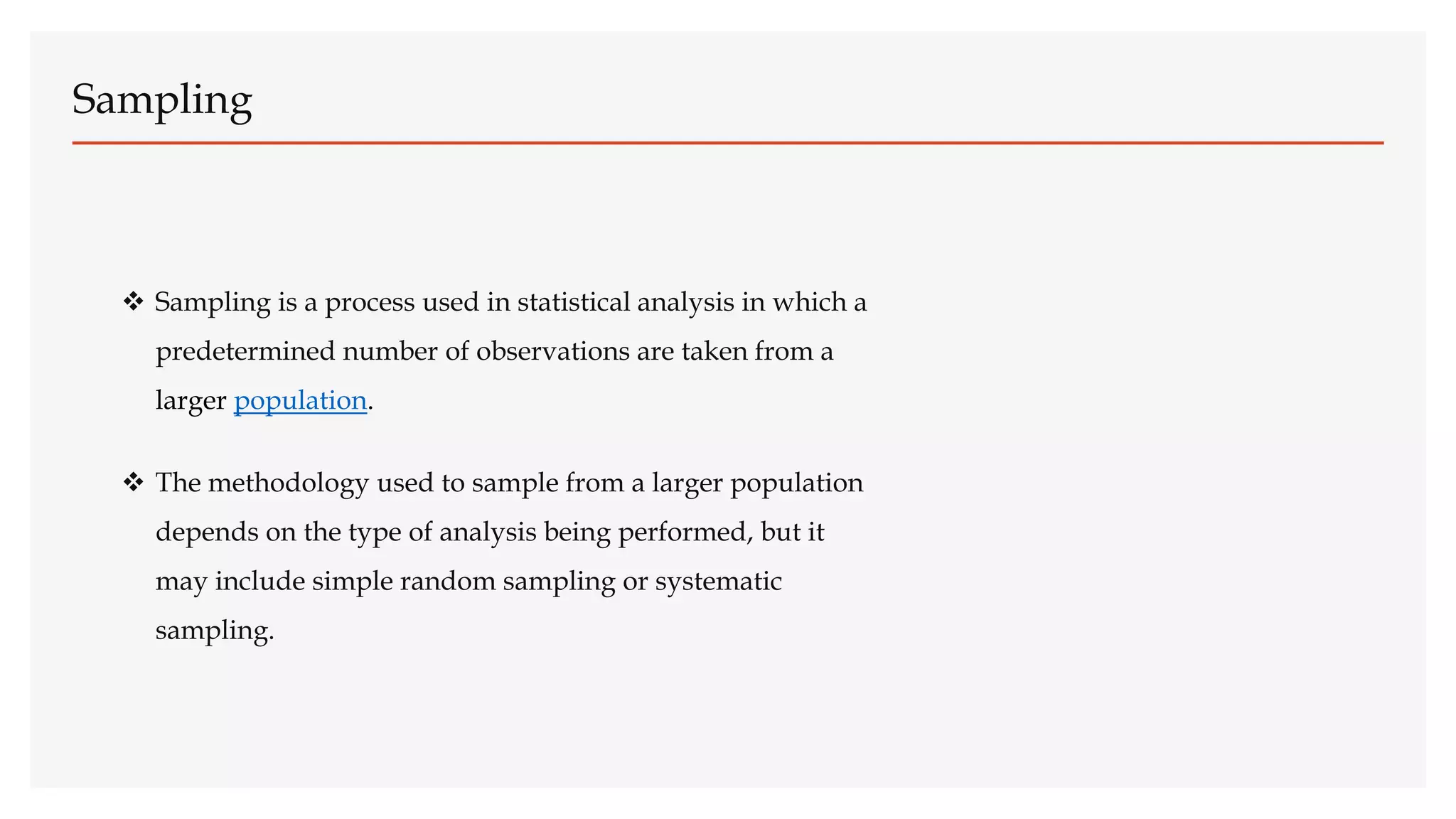This screenshot has height=819, width=1456.
Task: Click the phrase 'simple random sampling'
Action: pos(464,581)
